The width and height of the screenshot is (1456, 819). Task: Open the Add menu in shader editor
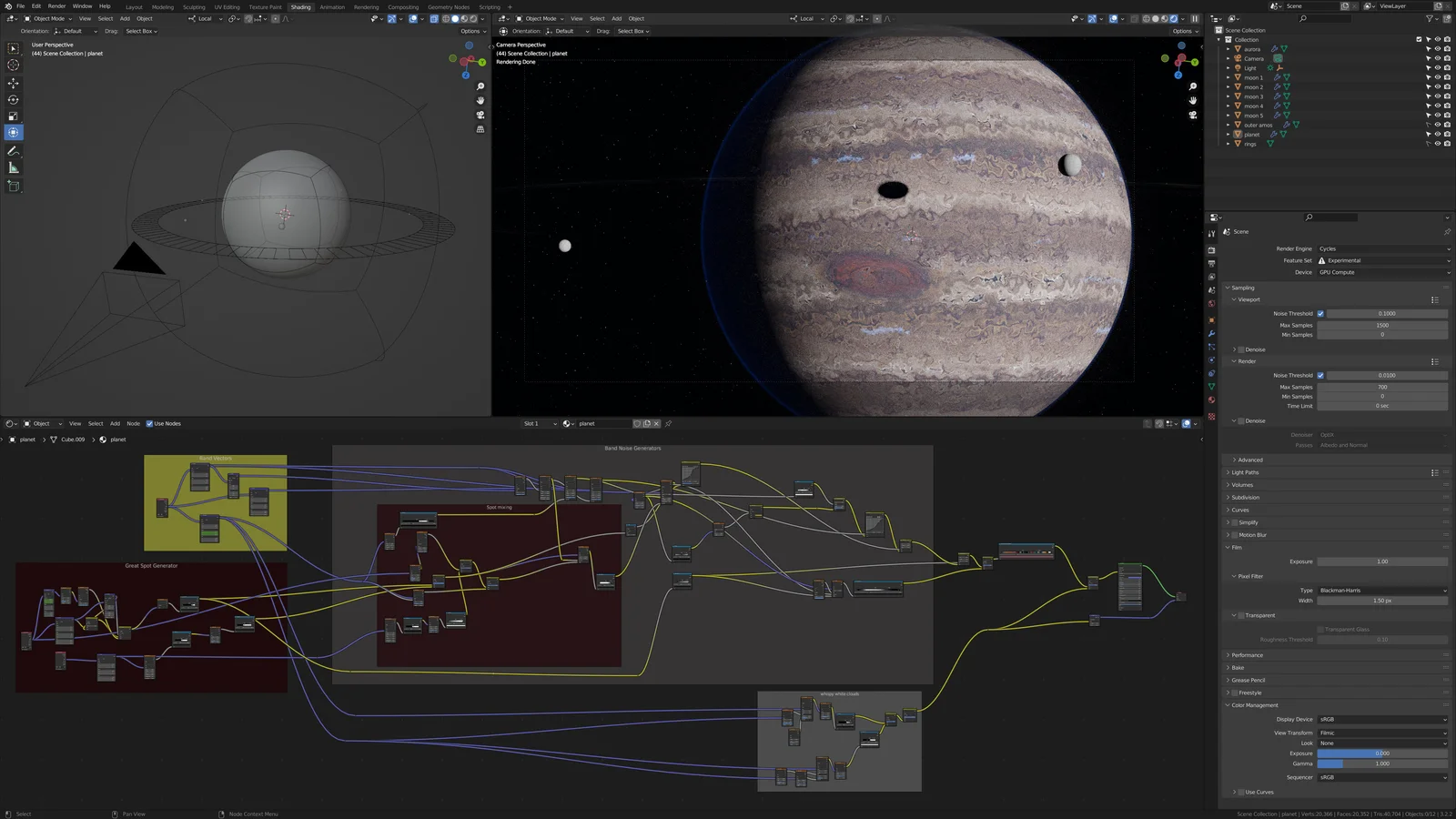coord(115,424)
